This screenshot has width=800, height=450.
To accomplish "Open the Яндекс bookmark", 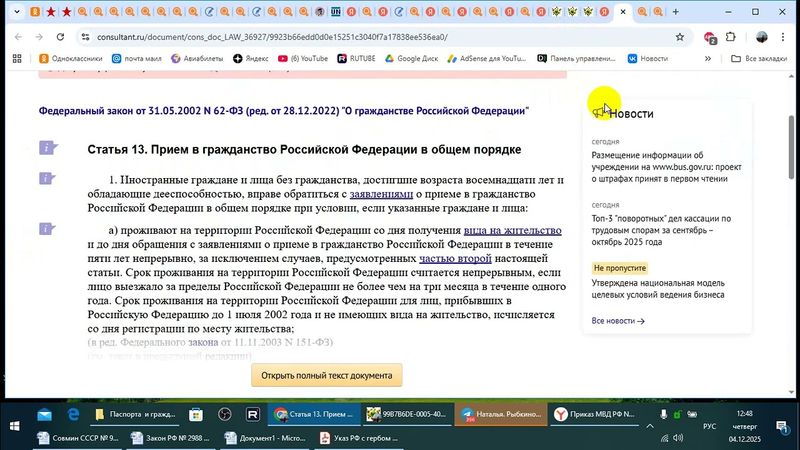I will pyautogui.click(x=251, y=59).
